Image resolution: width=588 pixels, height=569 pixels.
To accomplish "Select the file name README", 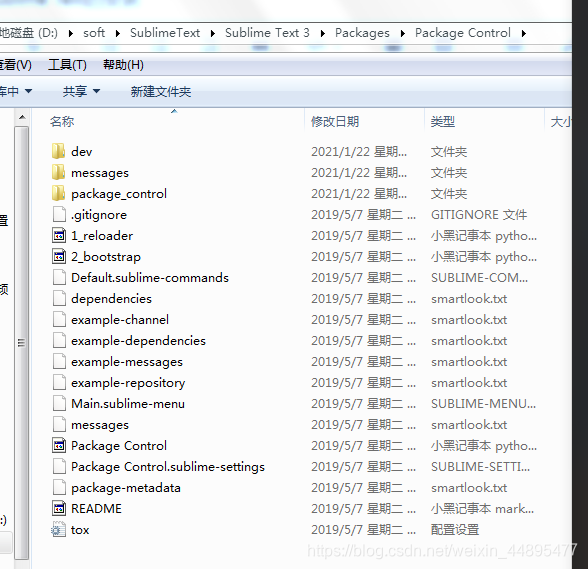I will tap(96, 509).
